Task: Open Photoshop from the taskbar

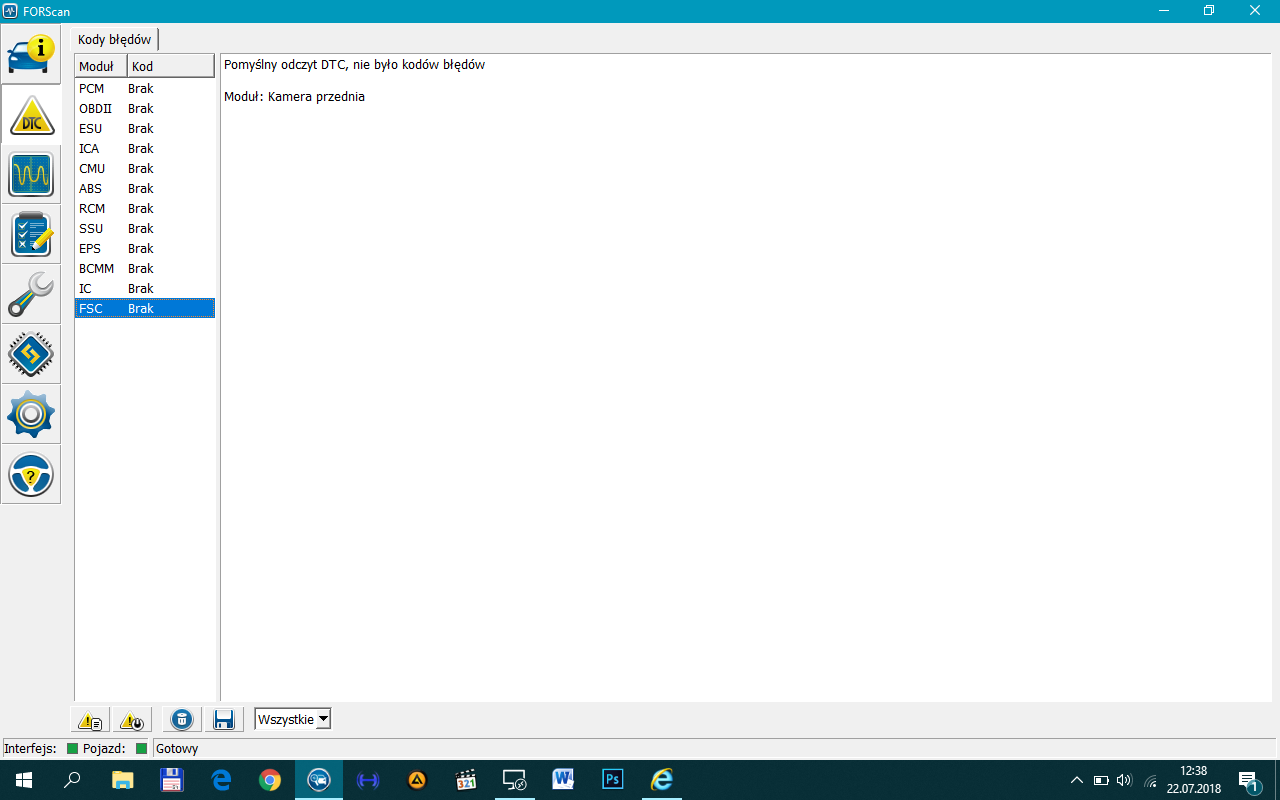Action: point(612,780)
